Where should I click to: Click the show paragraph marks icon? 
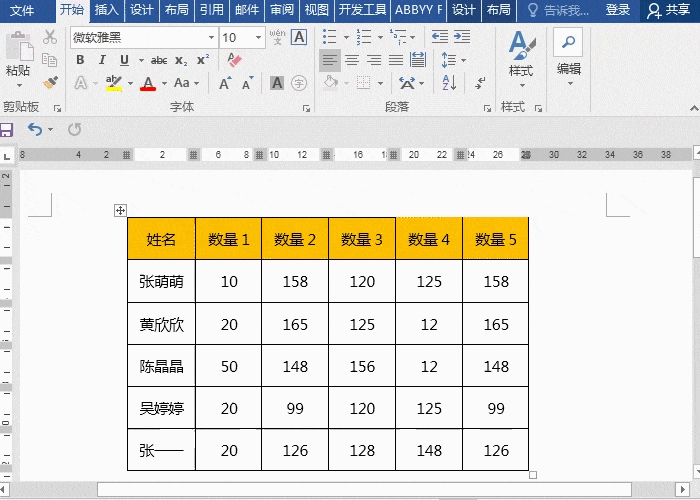480,83
